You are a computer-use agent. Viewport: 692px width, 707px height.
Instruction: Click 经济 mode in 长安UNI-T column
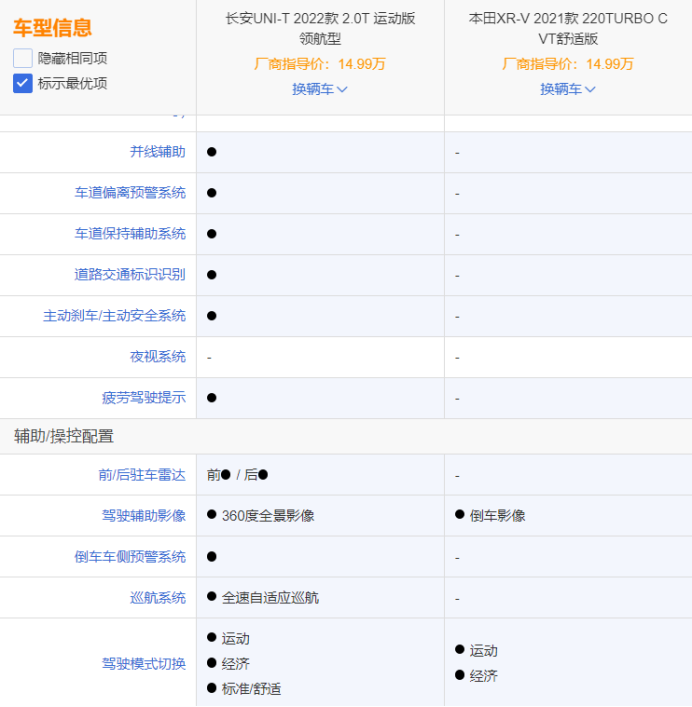(229, 664)
